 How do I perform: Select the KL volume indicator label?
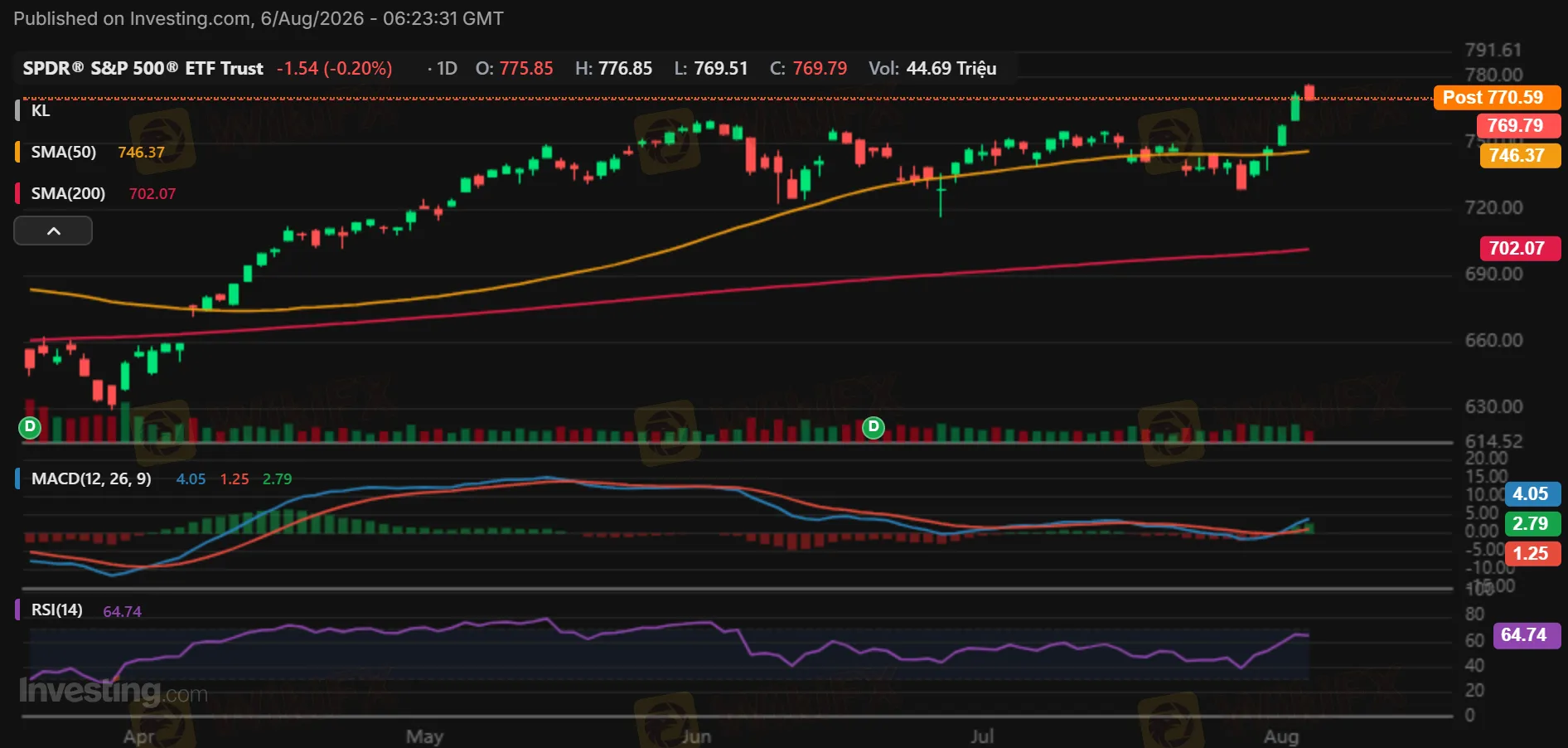(x=41, y=110)
